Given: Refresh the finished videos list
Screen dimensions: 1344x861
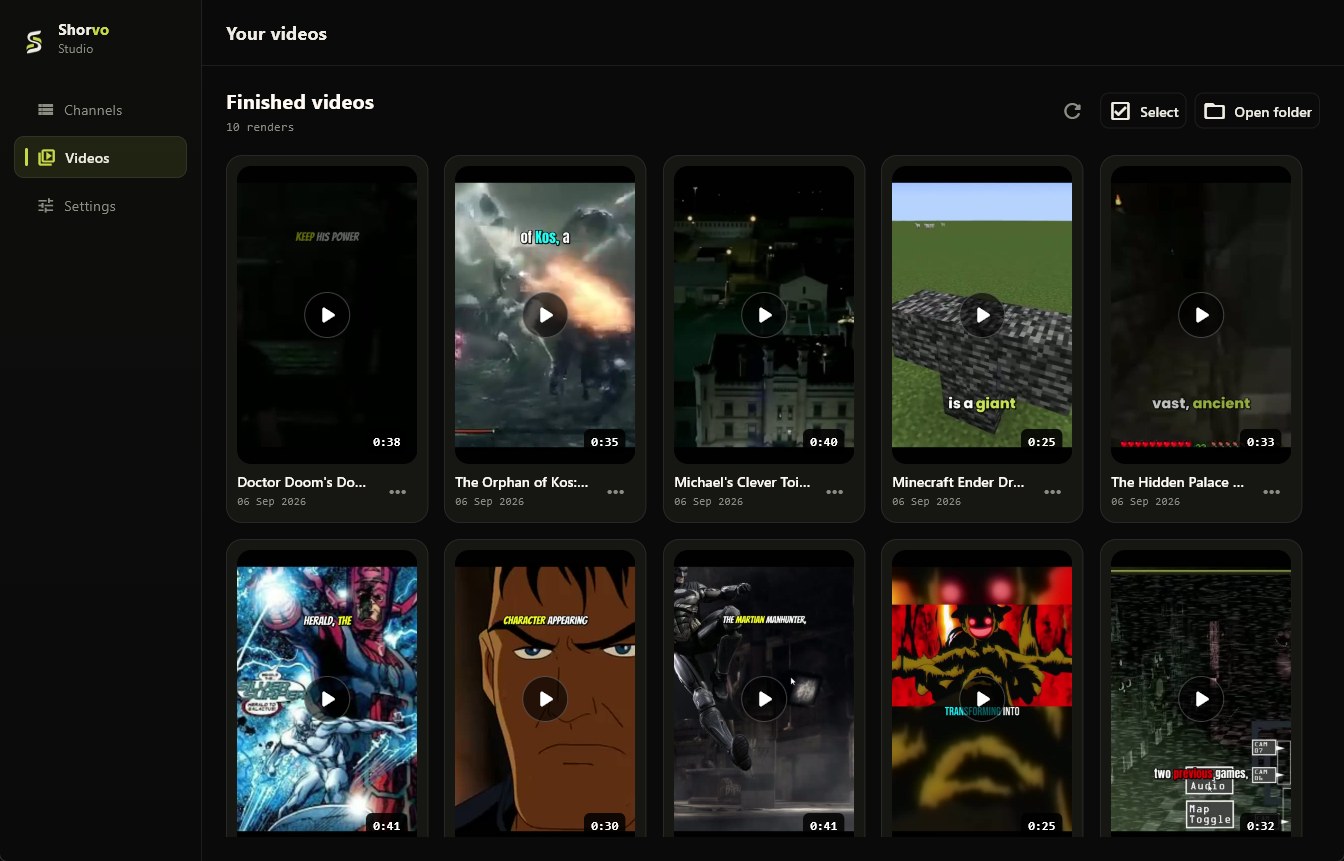Looking at the screenshot, I should click(1072, 111).
